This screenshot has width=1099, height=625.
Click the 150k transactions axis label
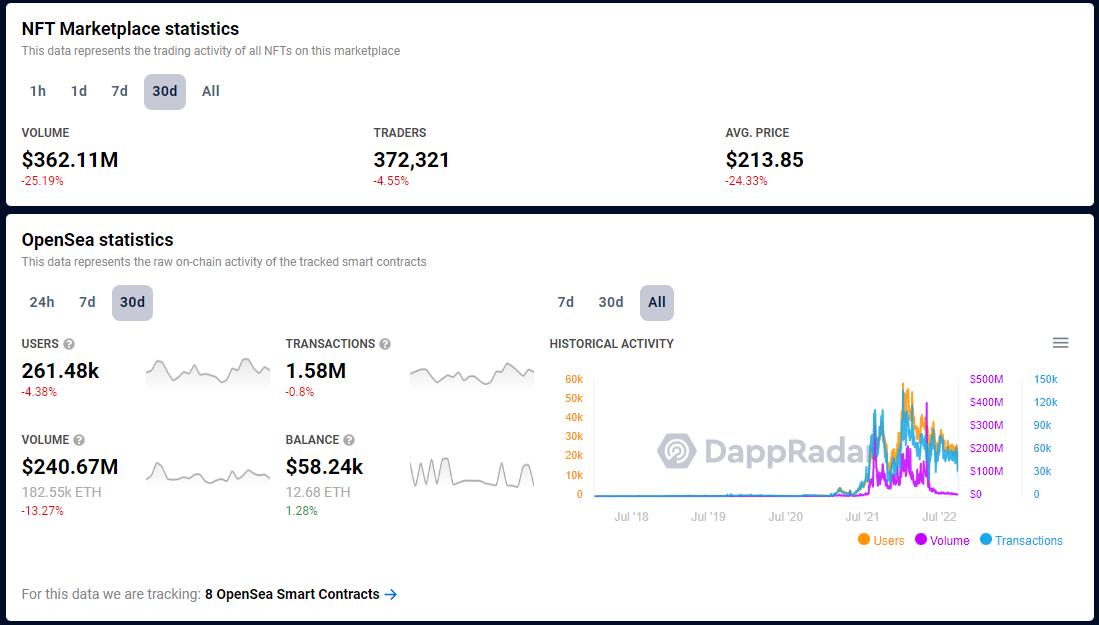click(x=1046, y=380)
